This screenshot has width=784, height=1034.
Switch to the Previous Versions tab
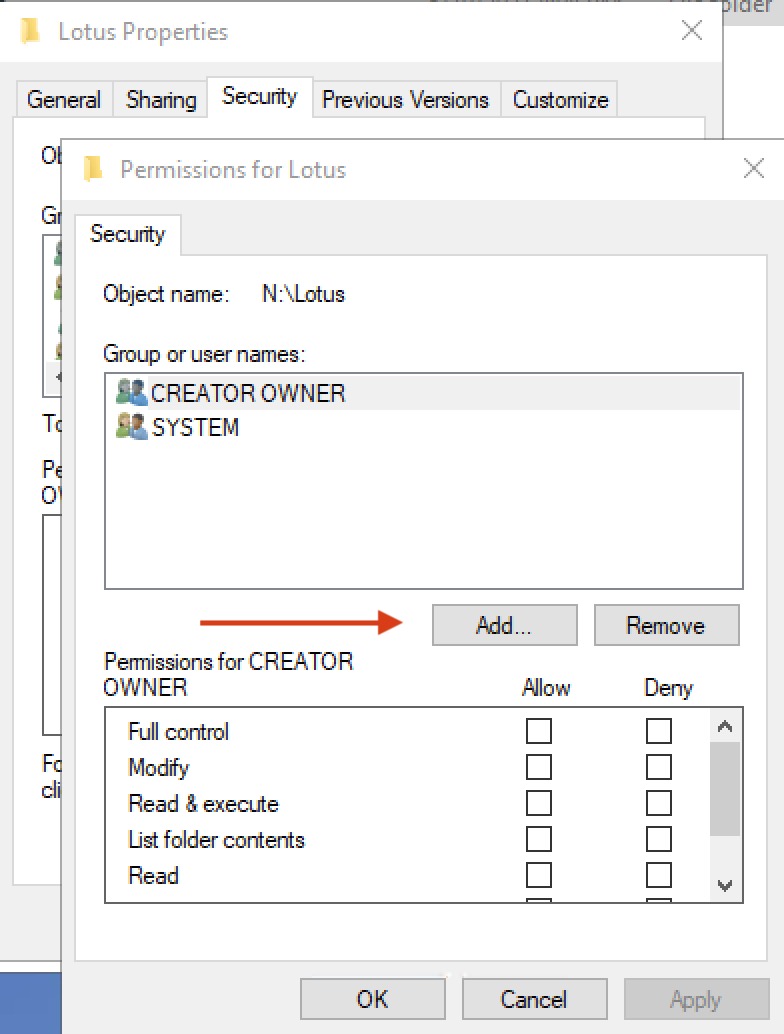coord(405,99)
